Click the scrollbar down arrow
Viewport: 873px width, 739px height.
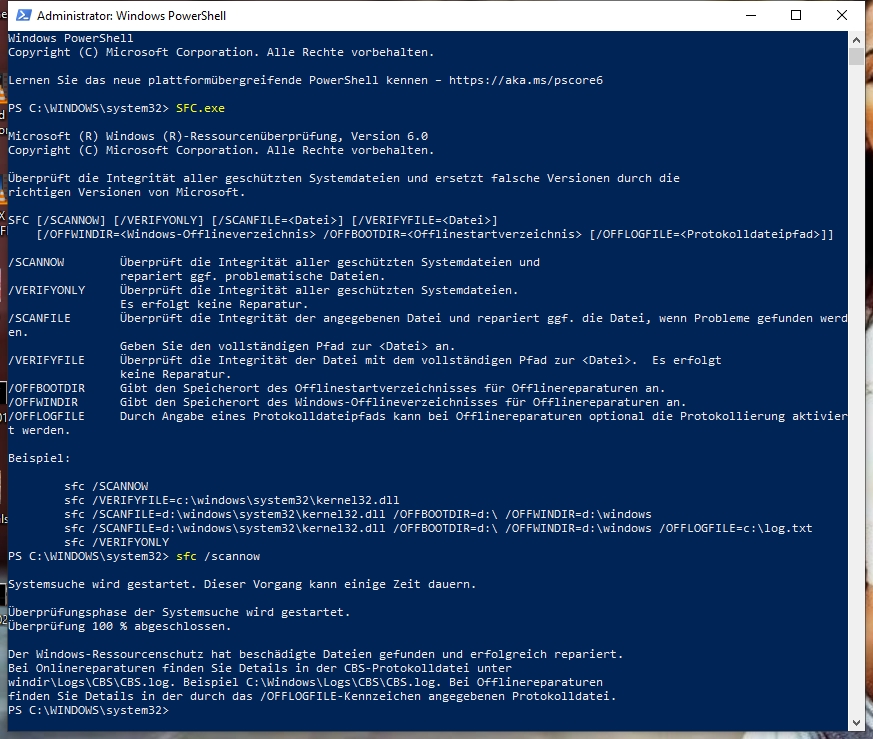pos(856,723)
